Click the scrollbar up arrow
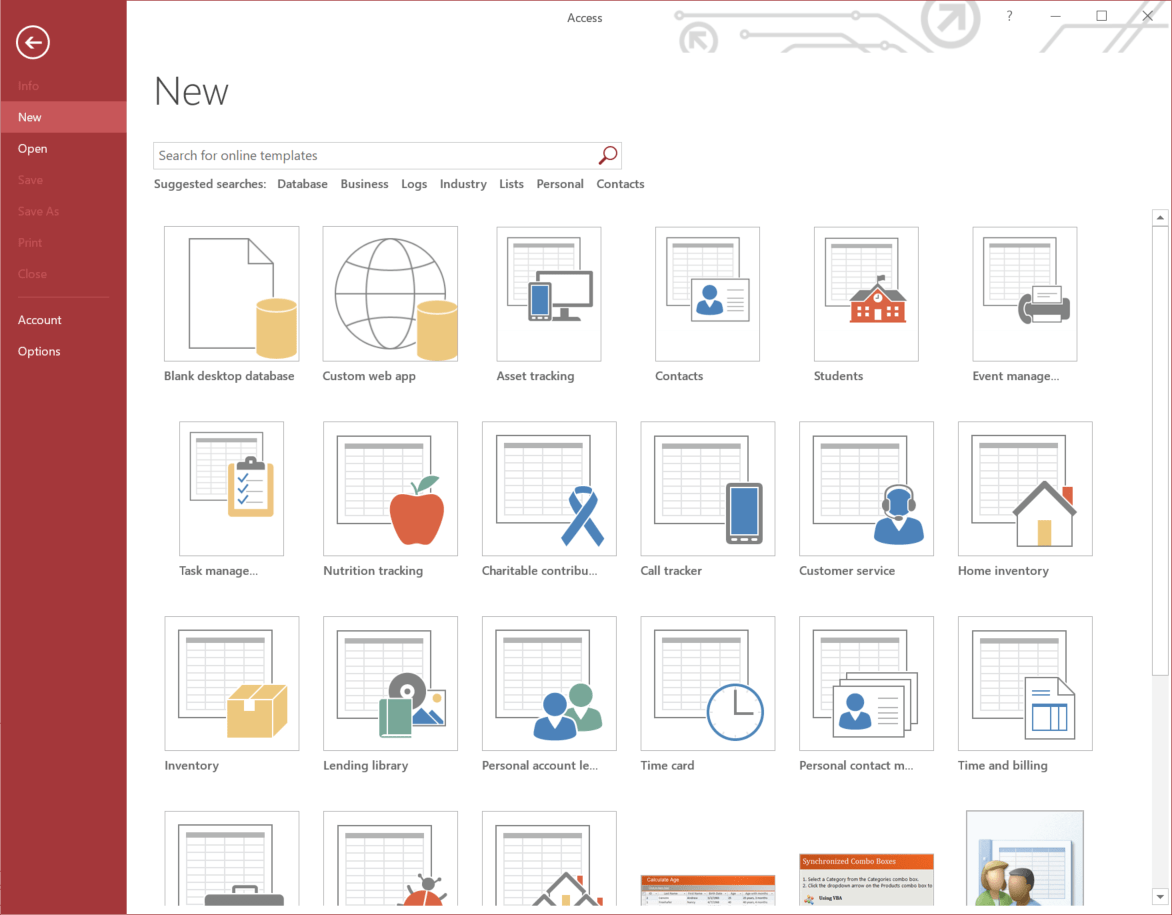The height and width of the screenshot is (915, 1172). (1159, 218)
